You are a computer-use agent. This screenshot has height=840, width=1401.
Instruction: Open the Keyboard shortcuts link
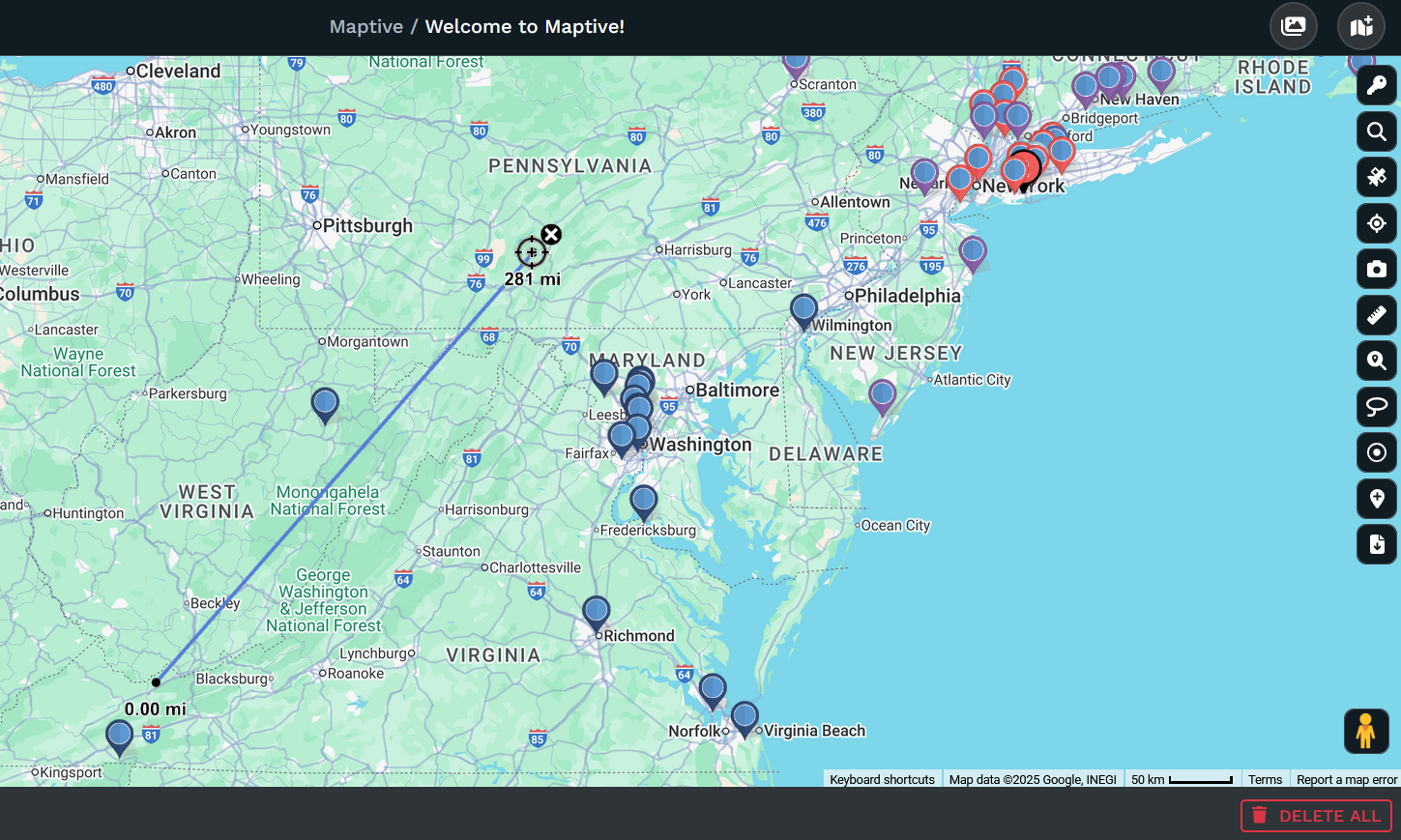pos(882,779)
